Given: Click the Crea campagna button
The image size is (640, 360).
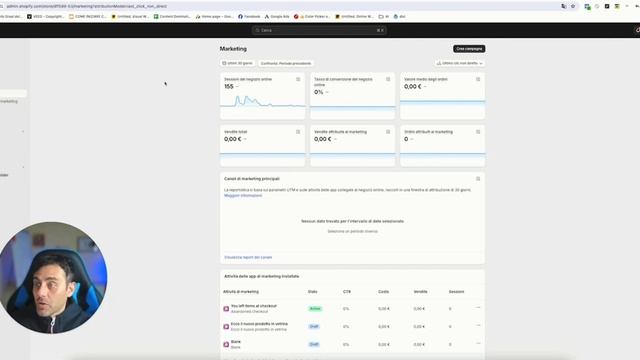Looking at the screenshot, I should click(x=469, y=49).
